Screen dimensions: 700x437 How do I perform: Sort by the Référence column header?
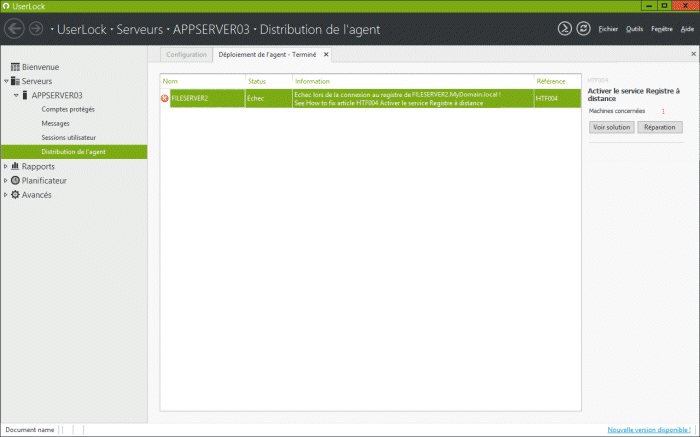557,81
